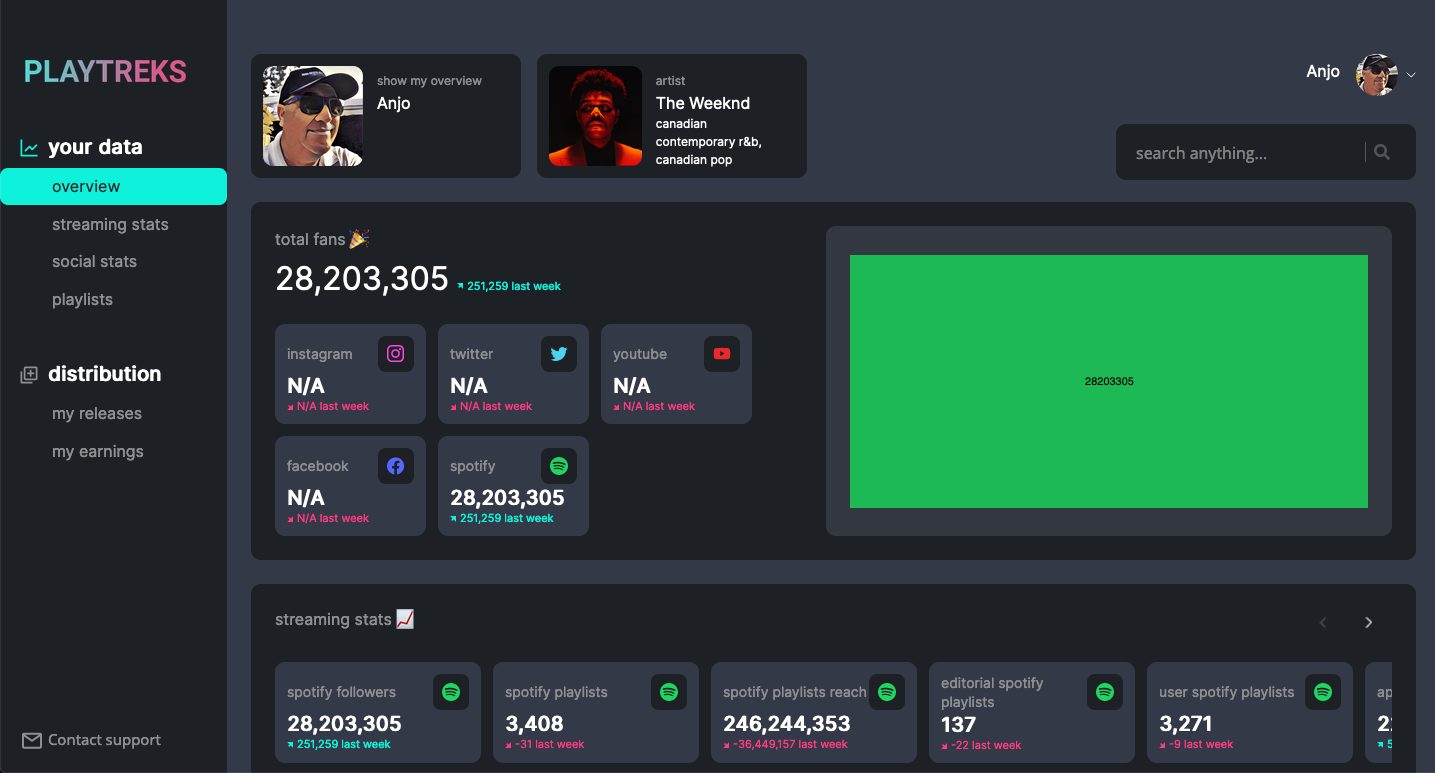Click the Spotify icon on editorial spotify playlists card
This screenshot has height=773, width=1435.
pos(1105,692)
